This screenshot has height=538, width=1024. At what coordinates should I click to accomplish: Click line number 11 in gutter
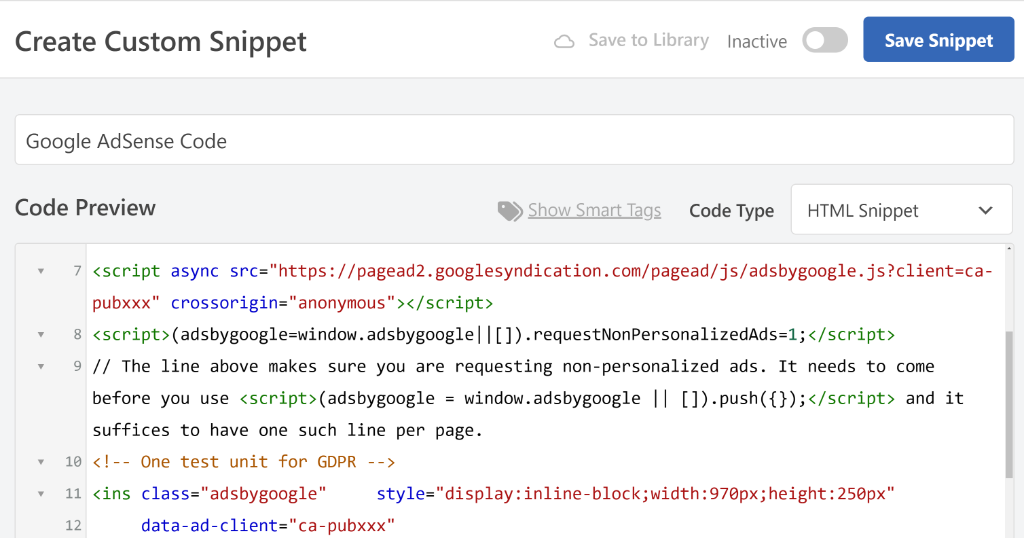coord(73,494)
